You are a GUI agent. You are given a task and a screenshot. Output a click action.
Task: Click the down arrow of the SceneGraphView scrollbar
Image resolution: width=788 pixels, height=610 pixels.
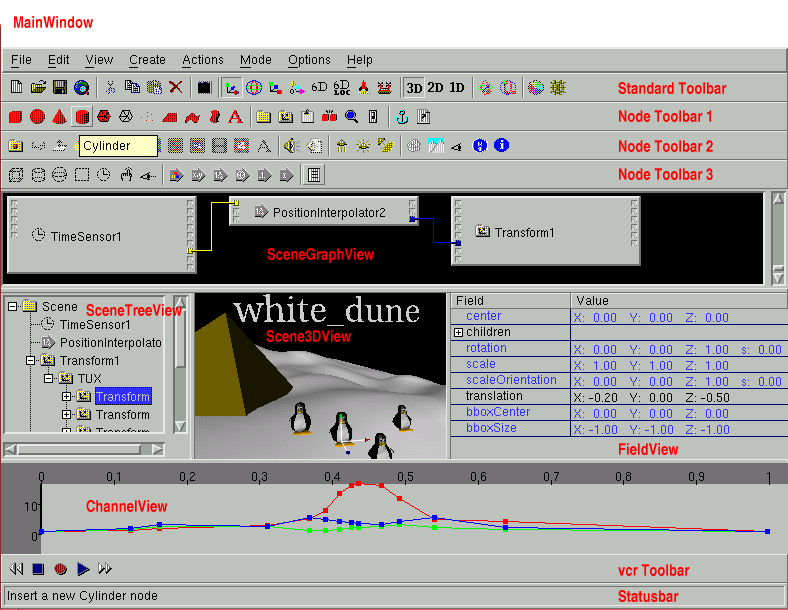(778, 277)
